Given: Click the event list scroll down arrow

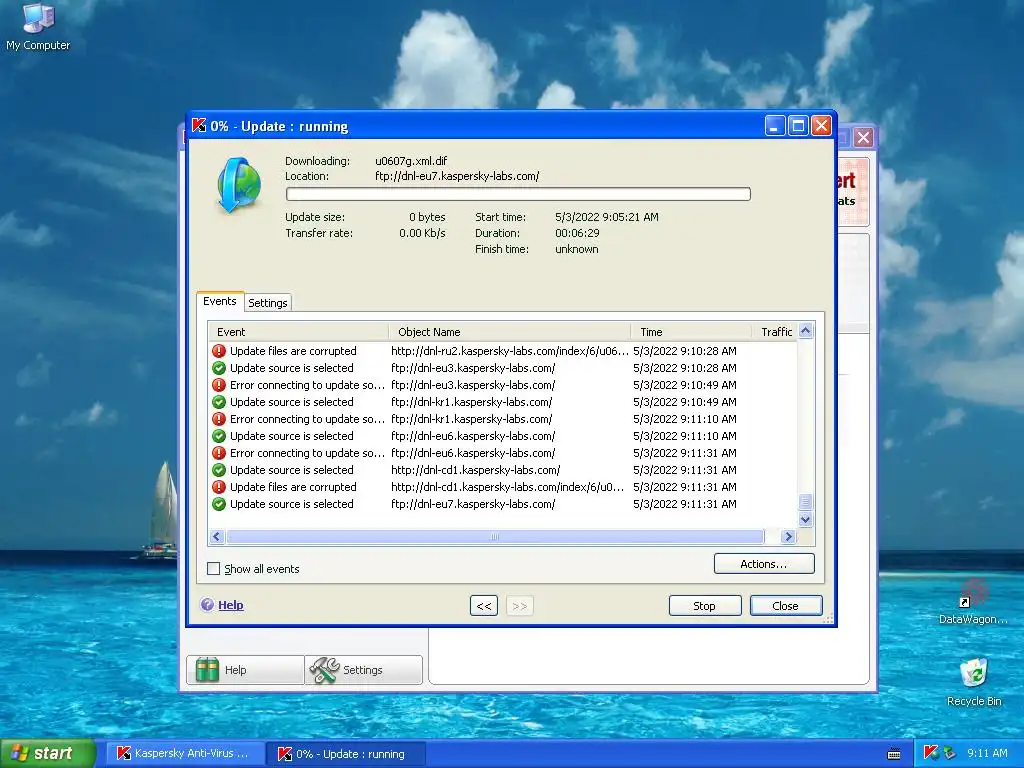Looking at the screenshot, I should [806, 520].
